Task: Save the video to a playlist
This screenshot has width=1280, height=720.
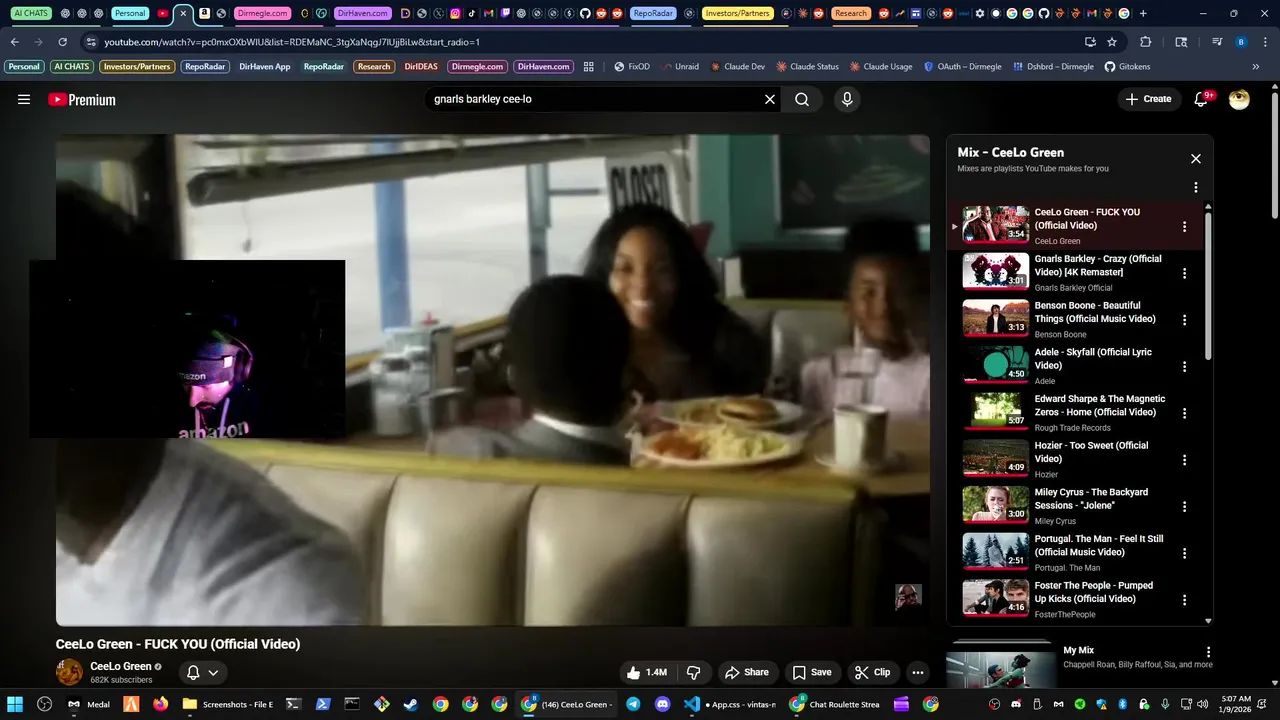Action: [812, 672]
